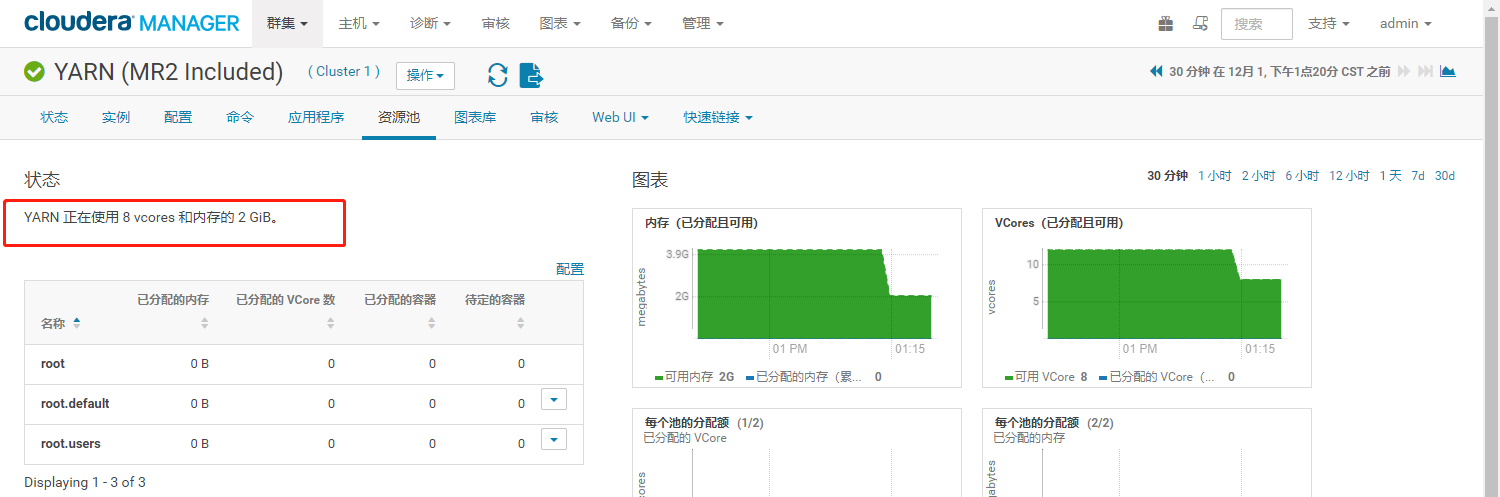Open the 支持 dropdown menu
The height and width of the screenshot is (497, 1500).
pyautogui.click(x=1329, y=23)
